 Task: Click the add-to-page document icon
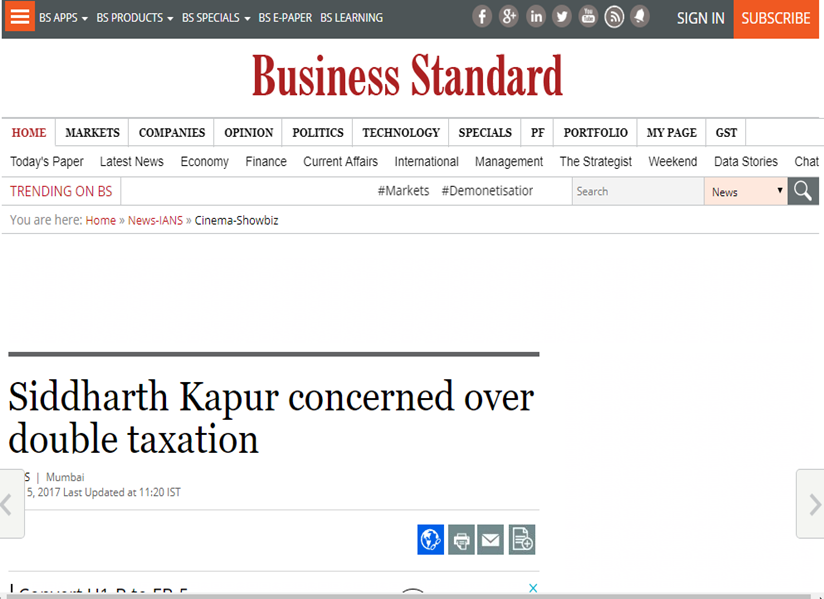coord(522,540)
